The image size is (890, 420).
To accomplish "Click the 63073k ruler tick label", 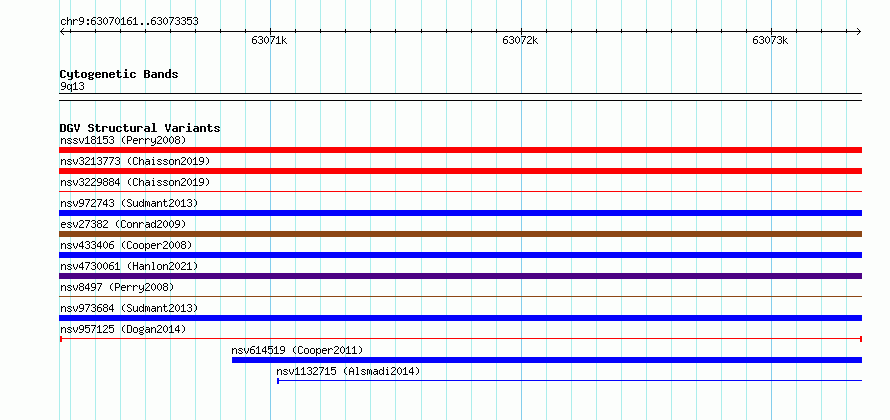I will pyautogui.click(x=770, y=41).
